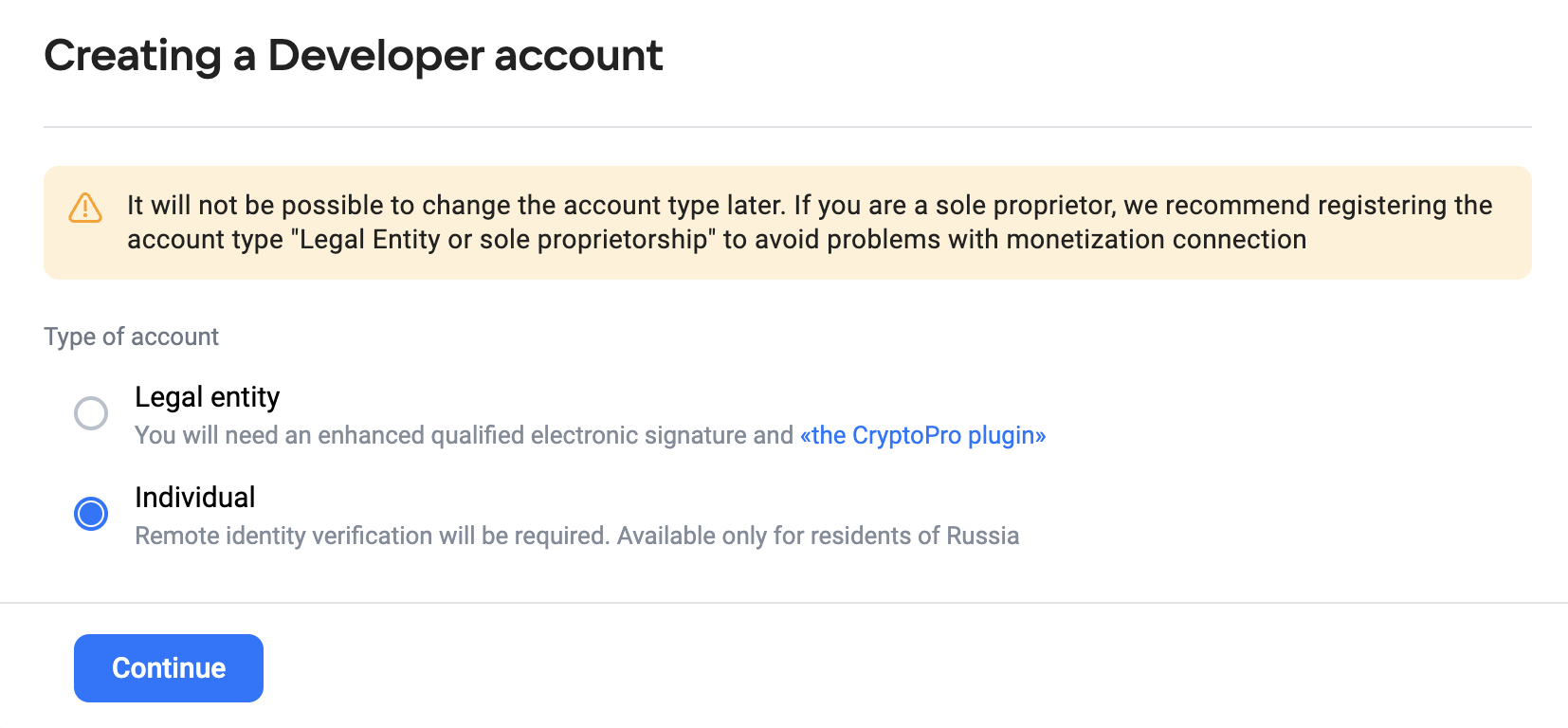Click the "Creating a Developer account" heading
Image resolution: width=1568 pixels, height=728 pixels.
353,56
